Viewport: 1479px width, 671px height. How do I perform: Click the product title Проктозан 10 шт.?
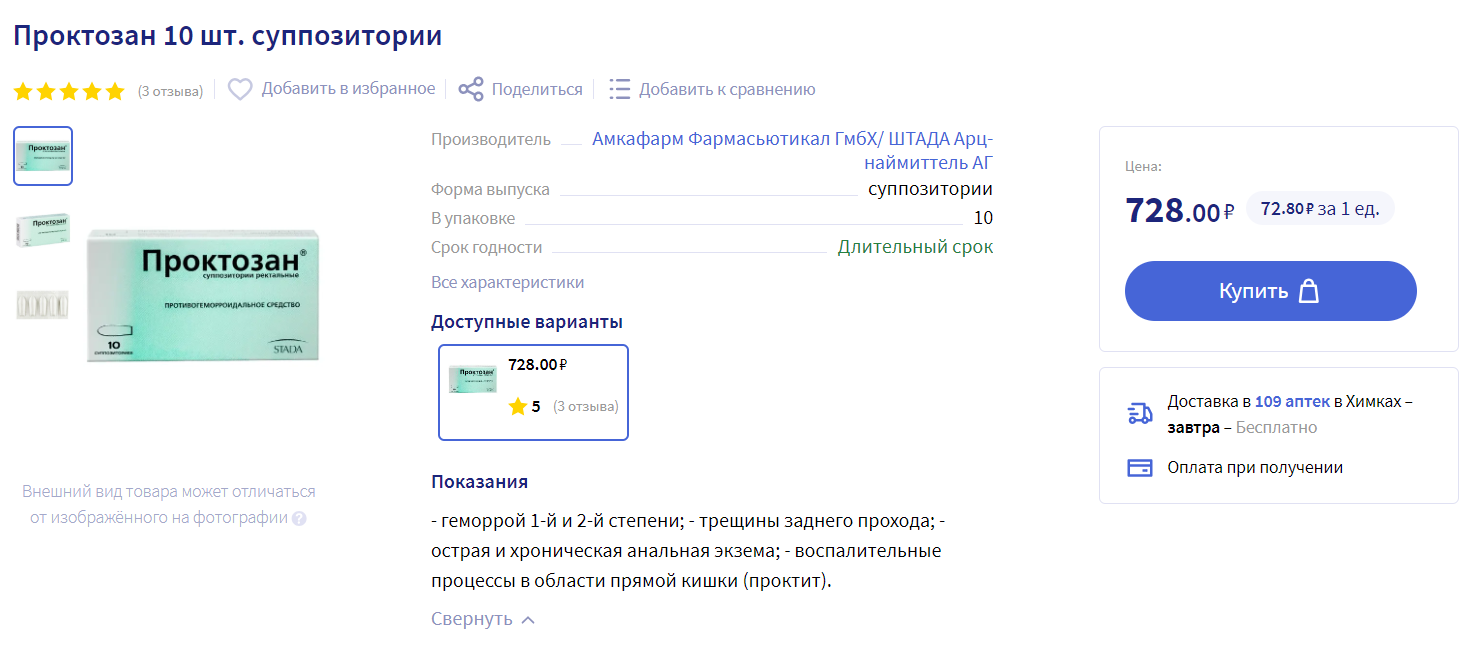(228, 36)
